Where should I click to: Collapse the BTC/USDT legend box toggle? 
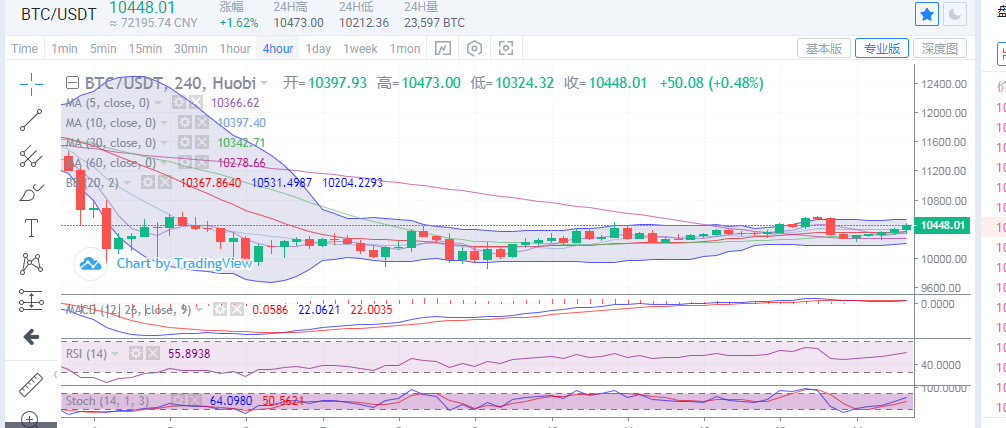click(x=73, y=83)
